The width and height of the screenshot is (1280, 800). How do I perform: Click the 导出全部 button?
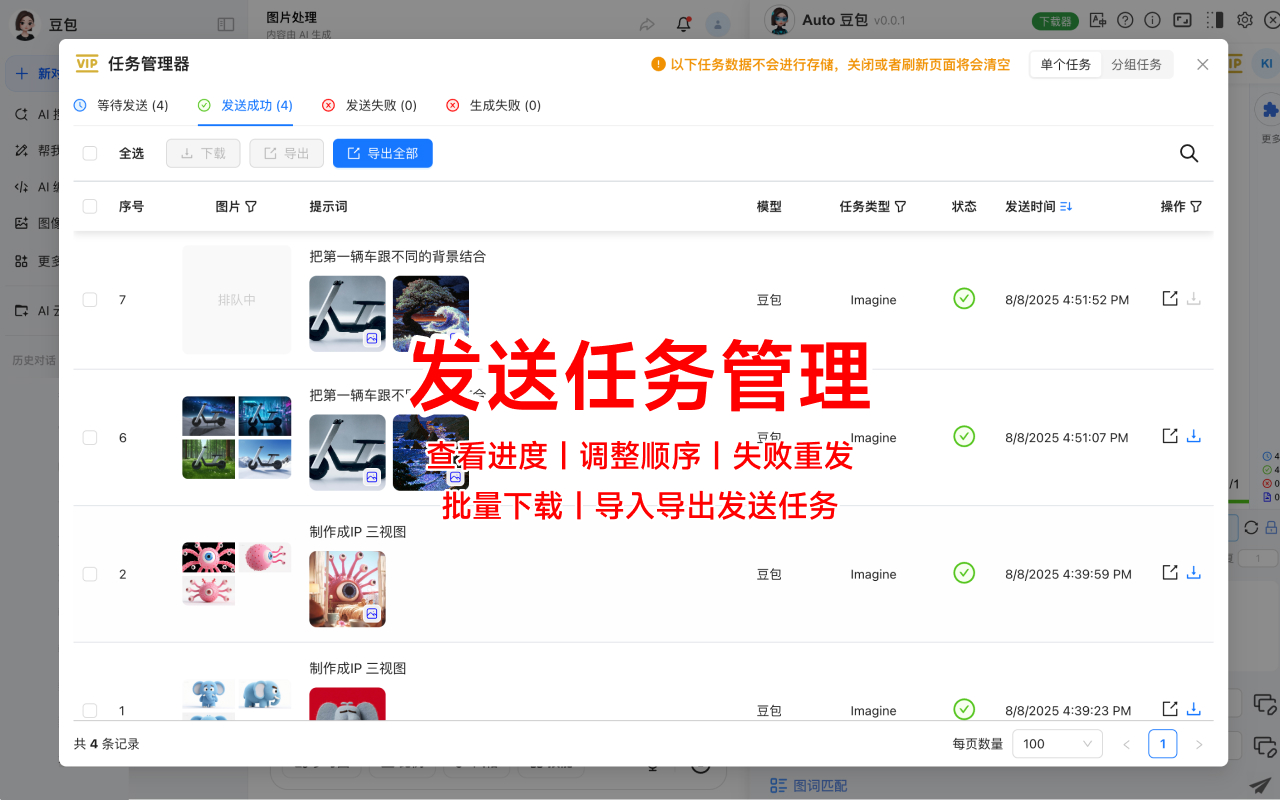click(383, 153)
